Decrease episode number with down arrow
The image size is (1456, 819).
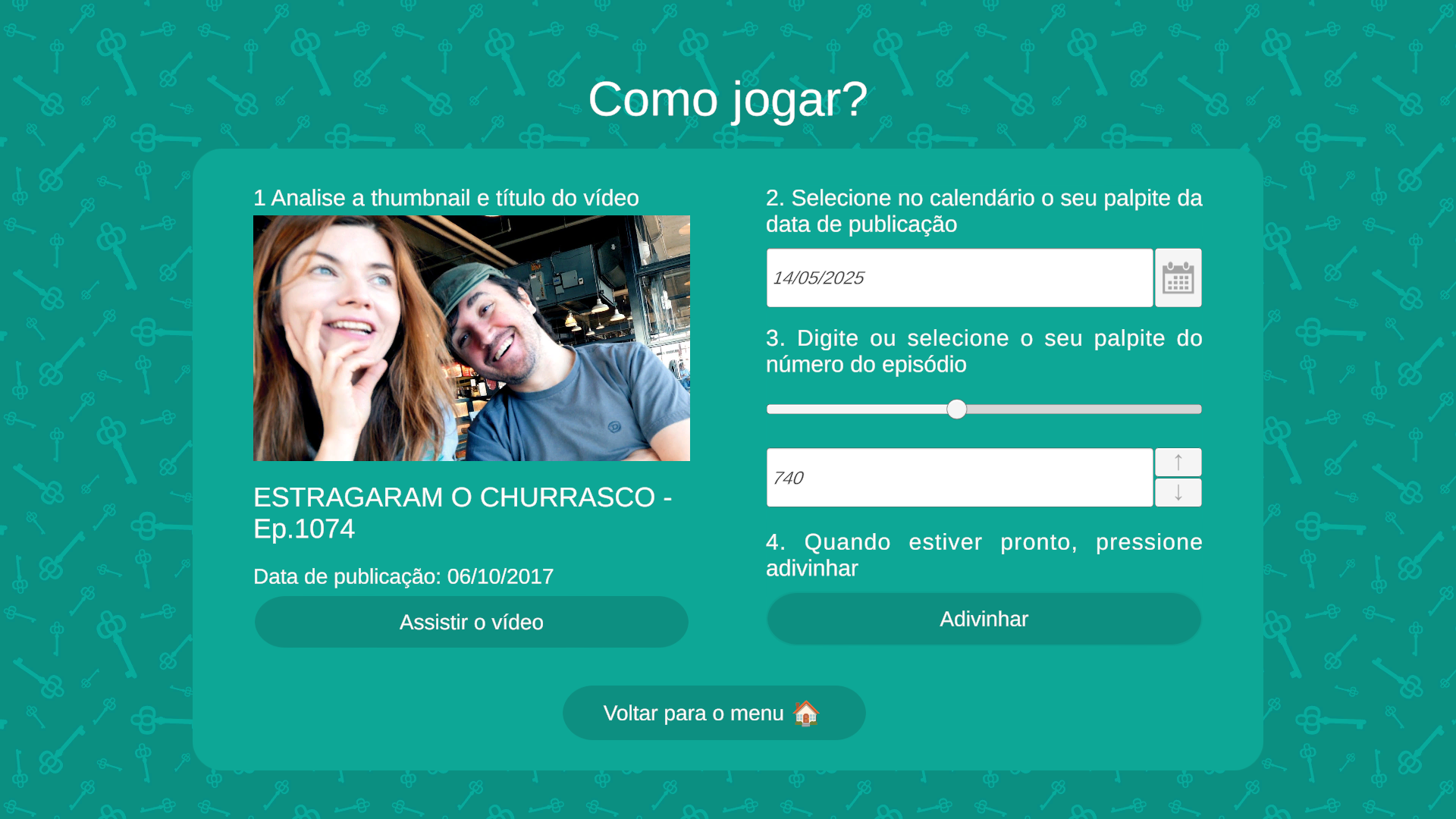[1178, 493]
